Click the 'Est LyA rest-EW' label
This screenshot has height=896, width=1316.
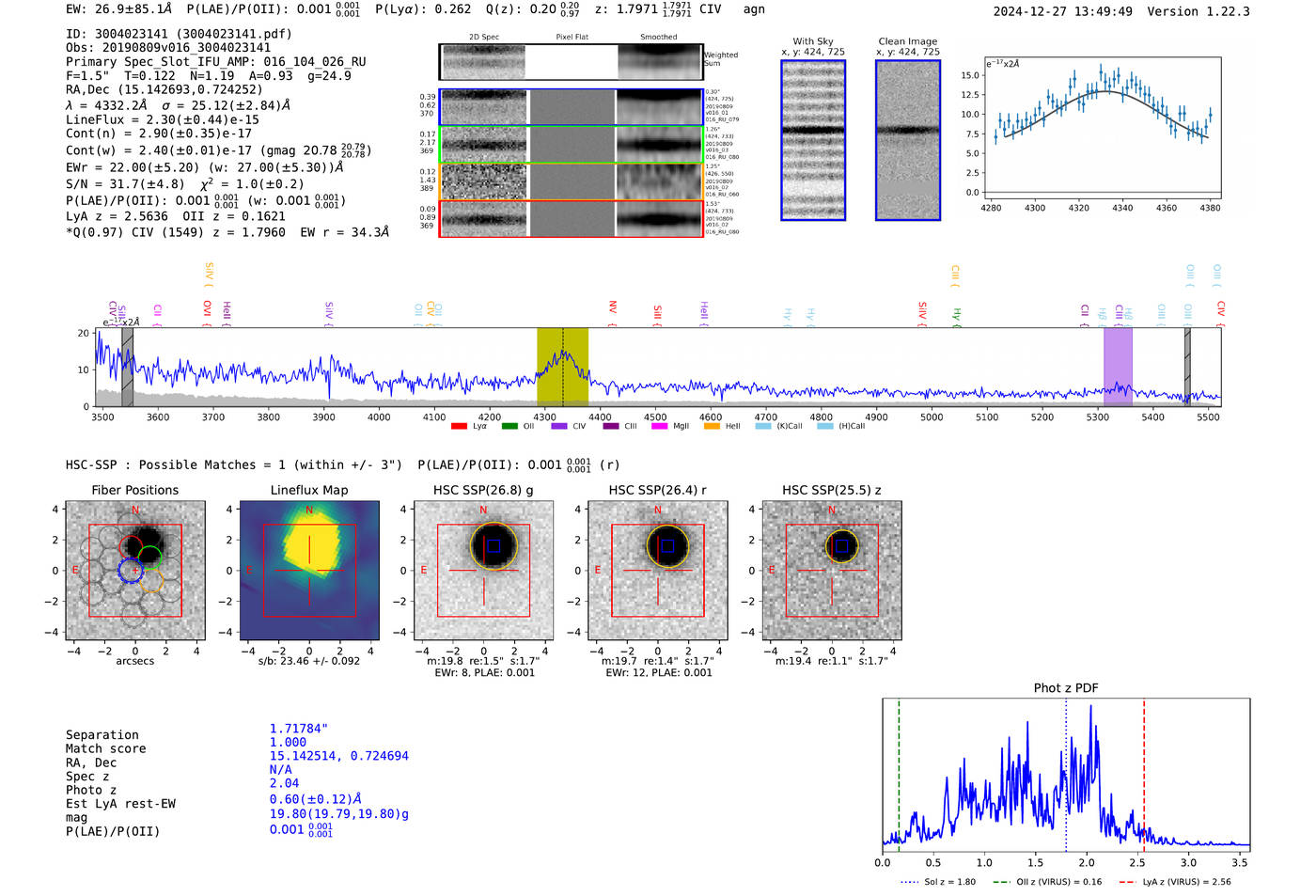point(120,804)
